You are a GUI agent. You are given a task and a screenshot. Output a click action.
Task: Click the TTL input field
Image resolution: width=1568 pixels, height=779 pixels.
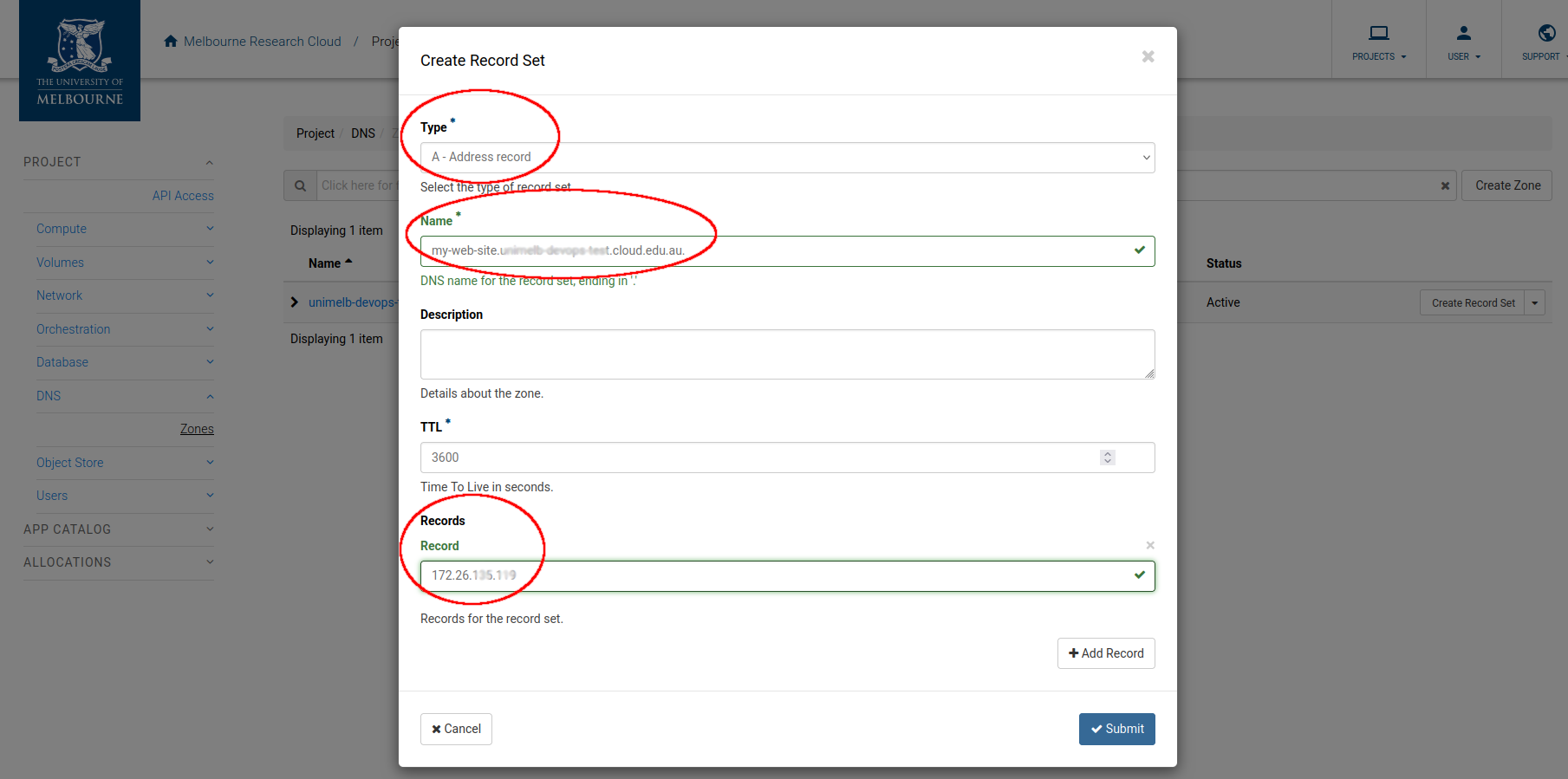click(787, 458)
